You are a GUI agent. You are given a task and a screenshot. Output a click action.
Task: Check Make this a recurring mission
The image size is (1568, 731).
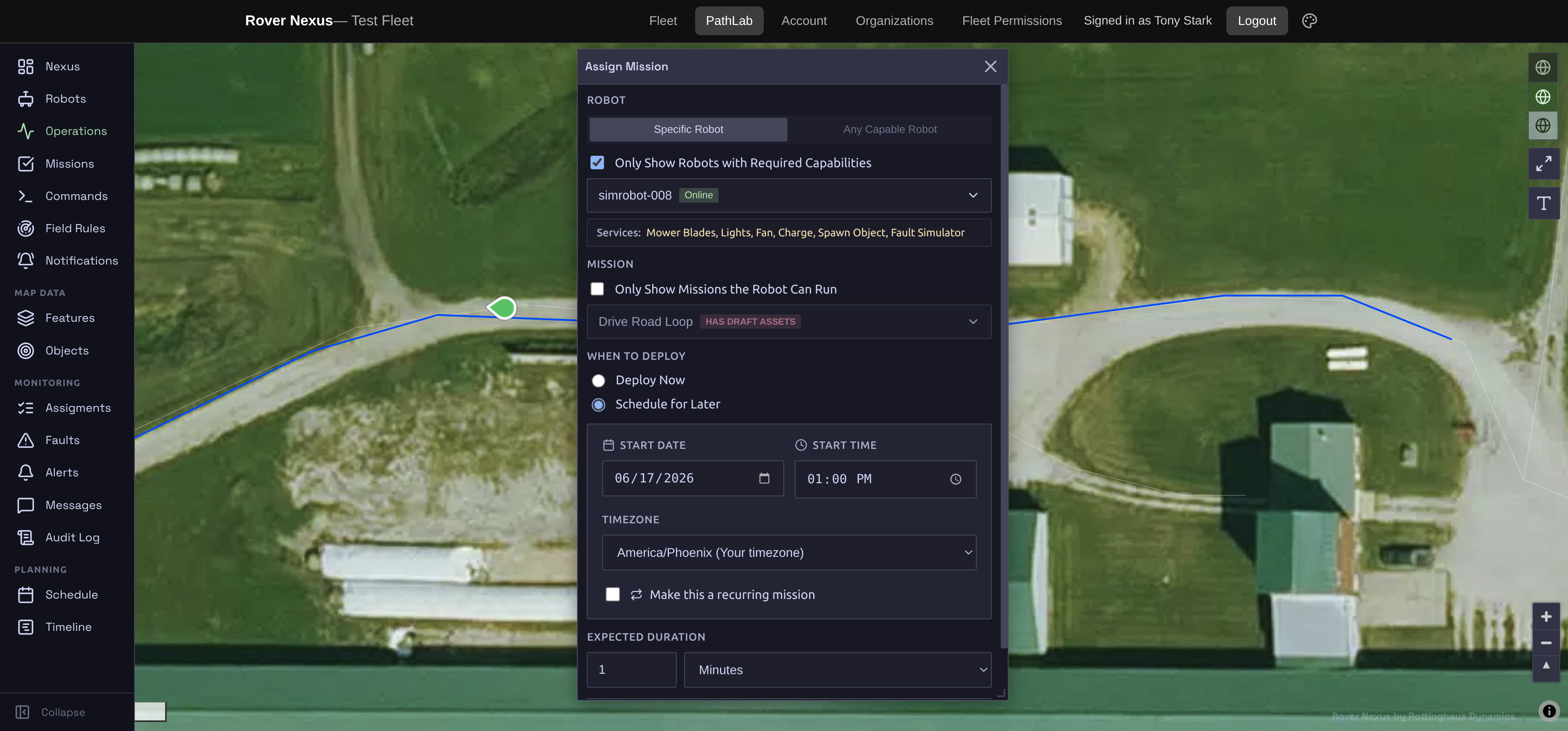tap(612, 594)
